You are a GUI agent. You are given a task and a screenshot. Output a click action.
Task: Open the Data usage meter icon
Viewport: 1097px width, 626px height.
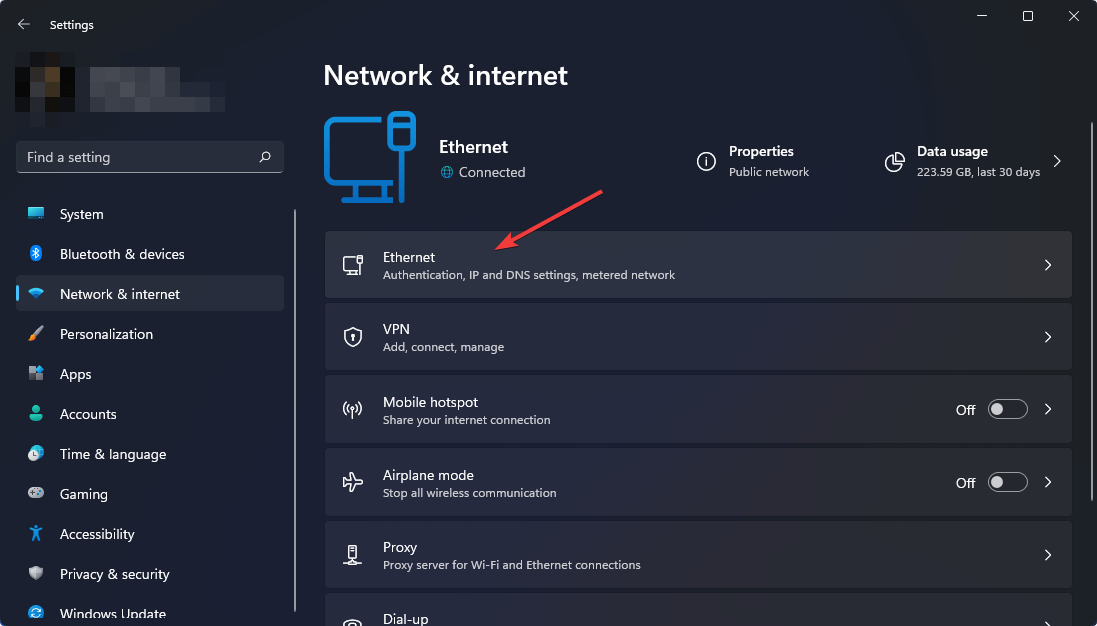(x=893, y=161)
